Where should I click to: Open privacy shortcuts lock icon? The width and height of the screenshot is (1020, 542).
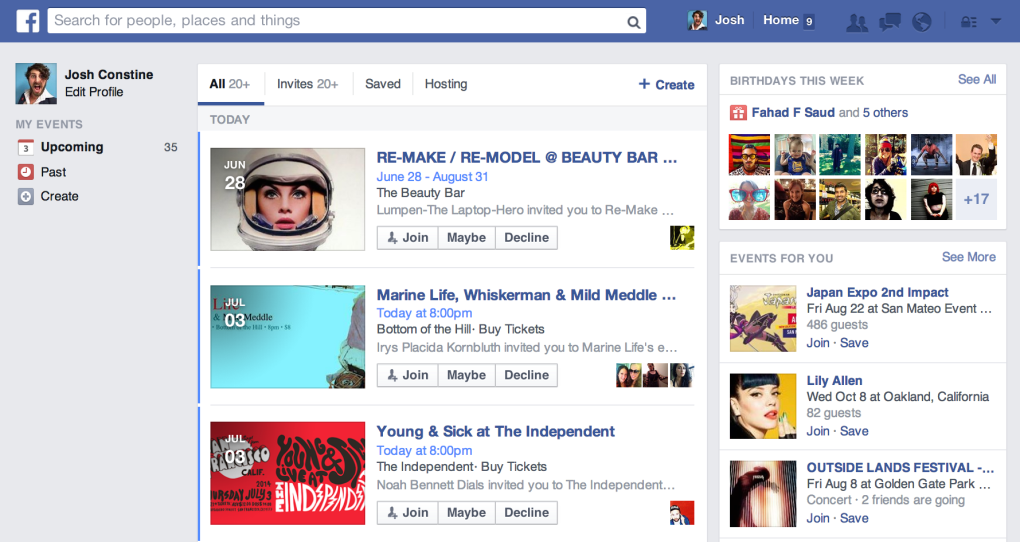point(969,22)
